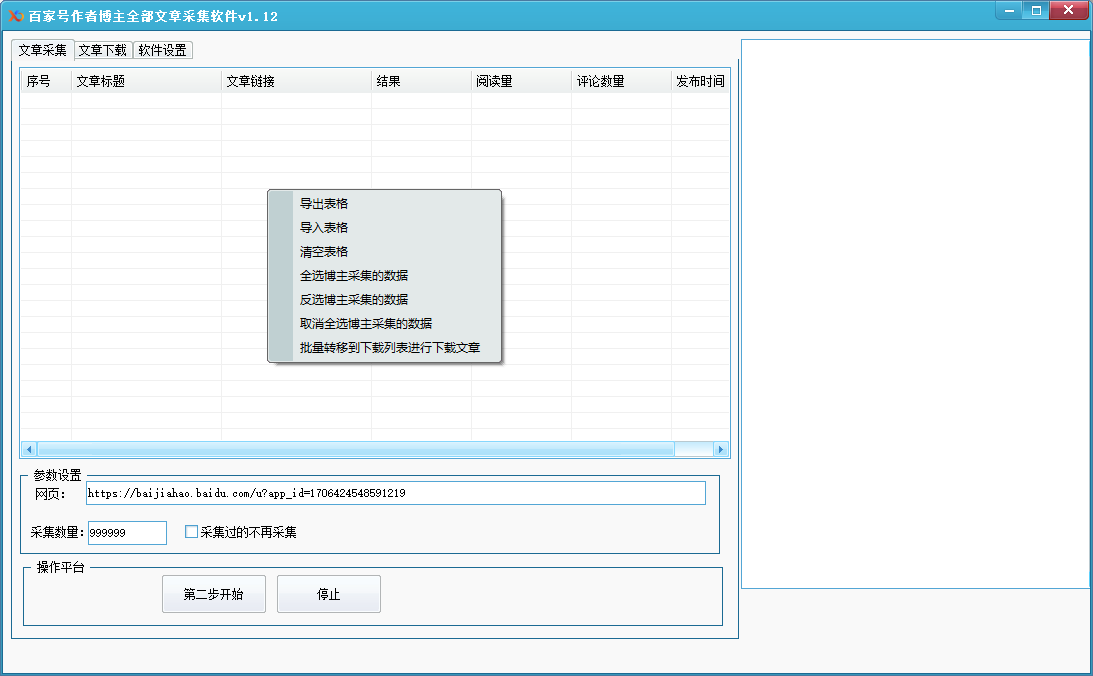This screenshot has height=676, width=1093.
Task: Open the 文章下载 tab
Action: (x=102, y=50)
